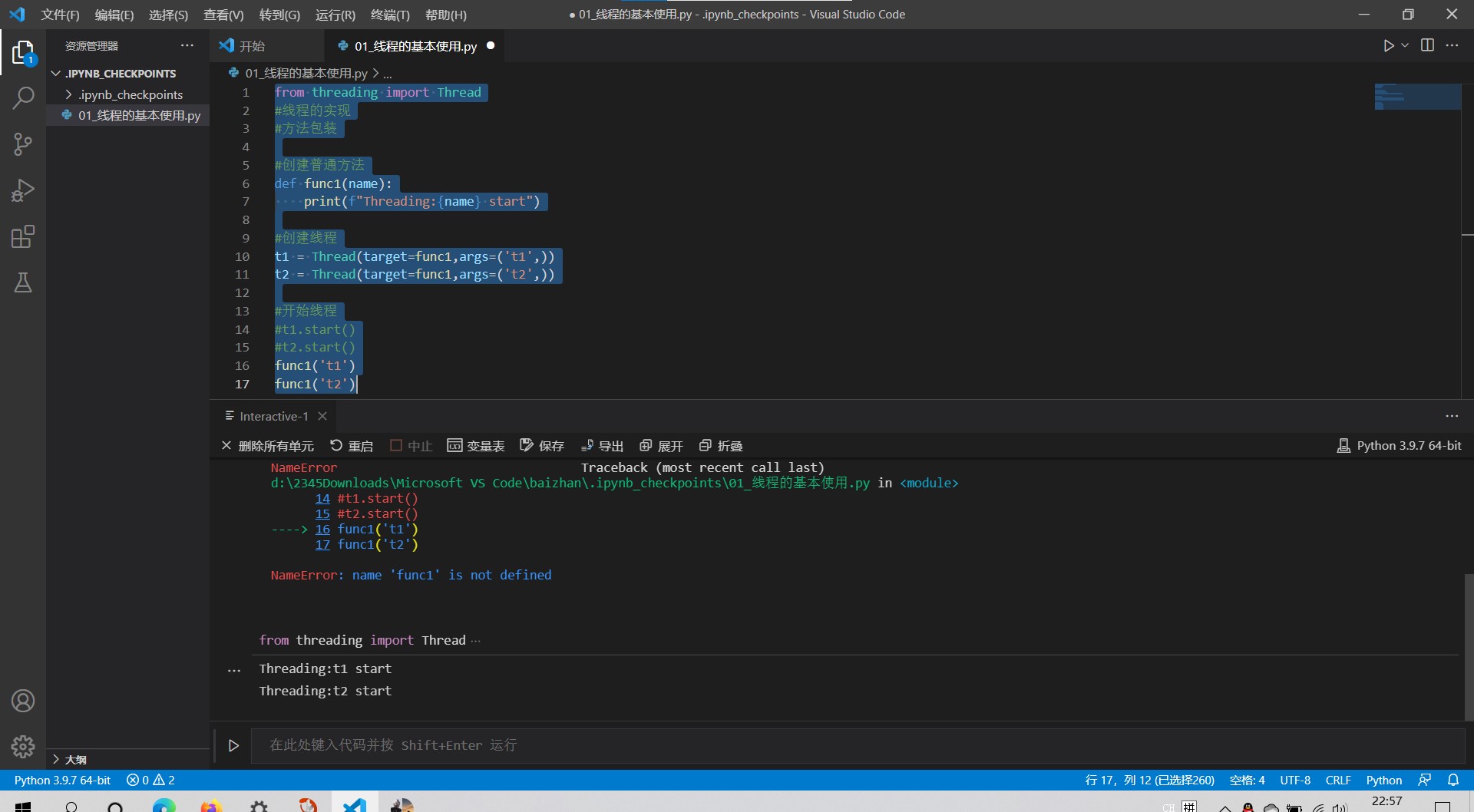Open the 编辑(E) menu
This screenshot has width=1474, height=812.
[114, 15]
